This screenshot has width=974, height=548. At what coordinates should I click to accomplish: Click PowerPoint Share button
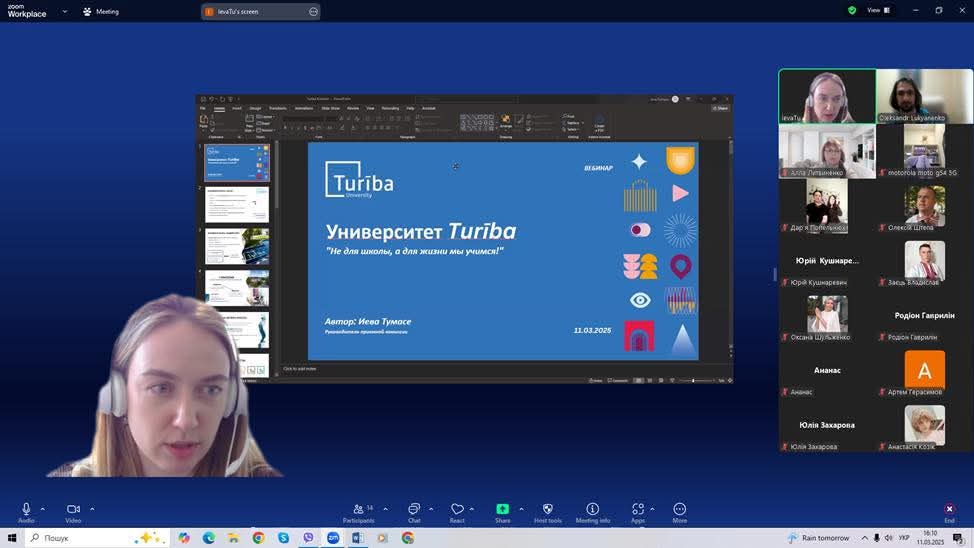[x=721, y=108]
